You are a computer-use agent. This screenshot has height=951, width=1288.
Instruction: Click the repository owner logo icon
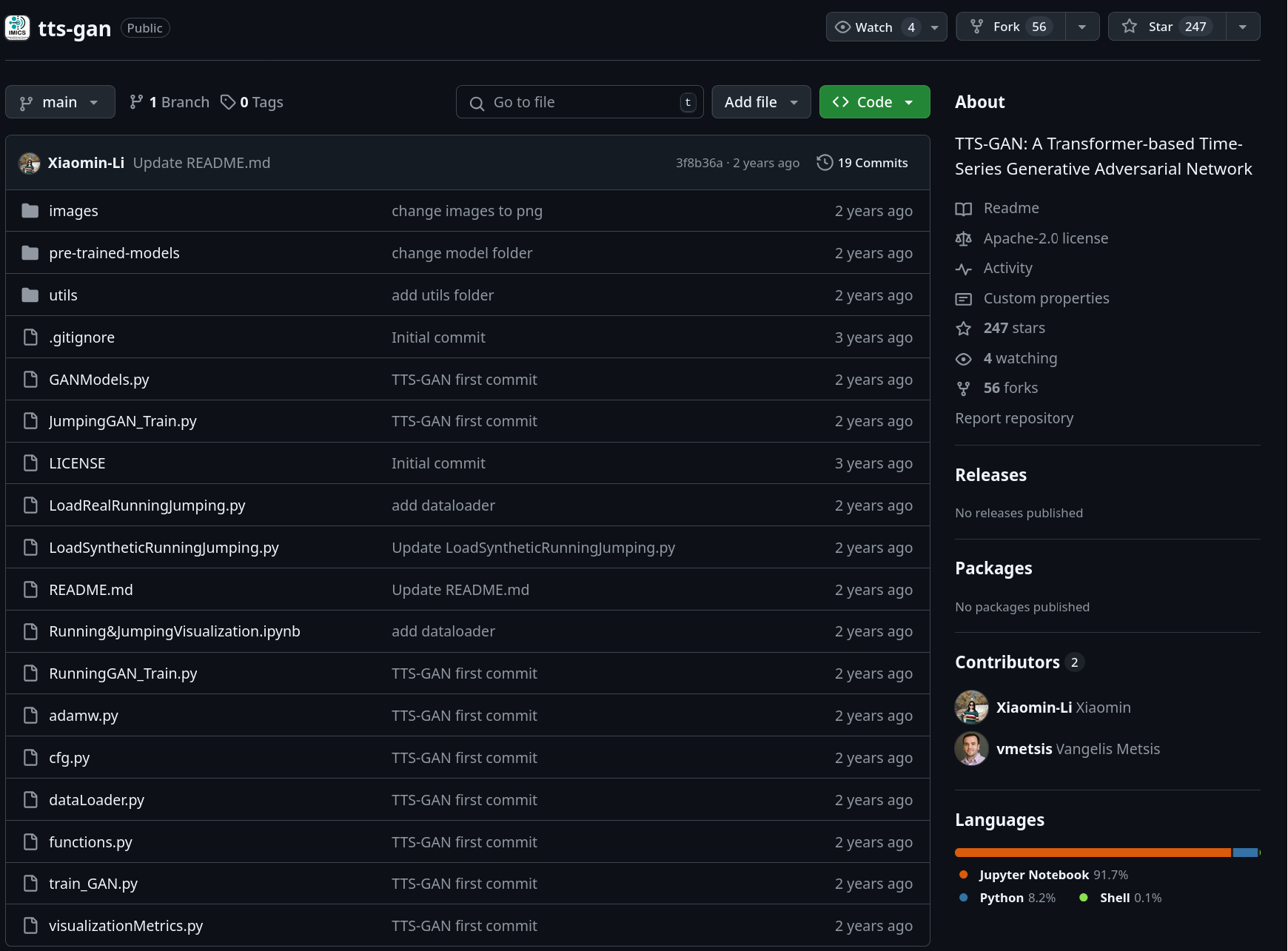17,28
